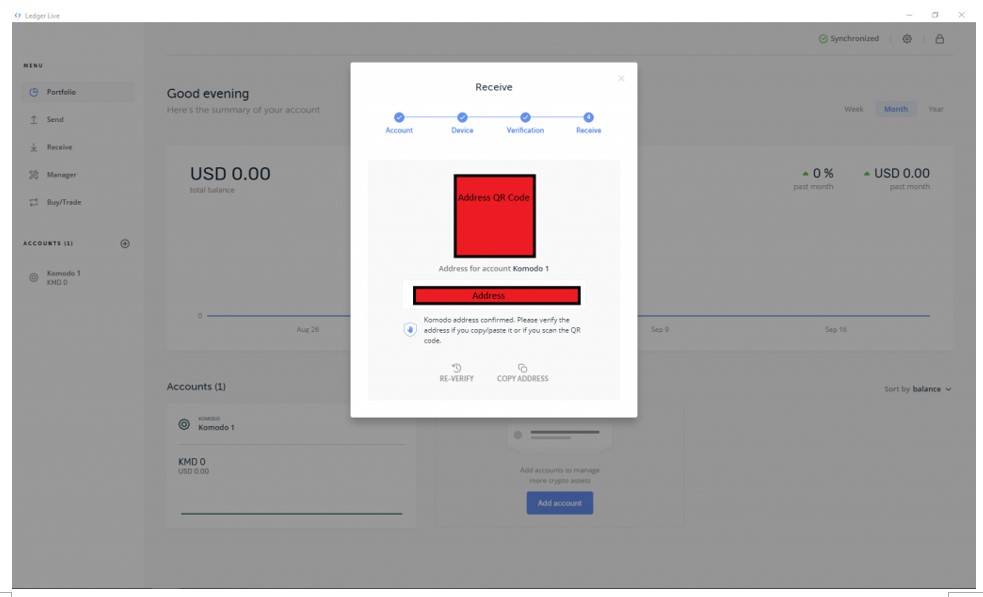Click the Add account button
This screenshot has width=983, height=597.
coord(560,503)
